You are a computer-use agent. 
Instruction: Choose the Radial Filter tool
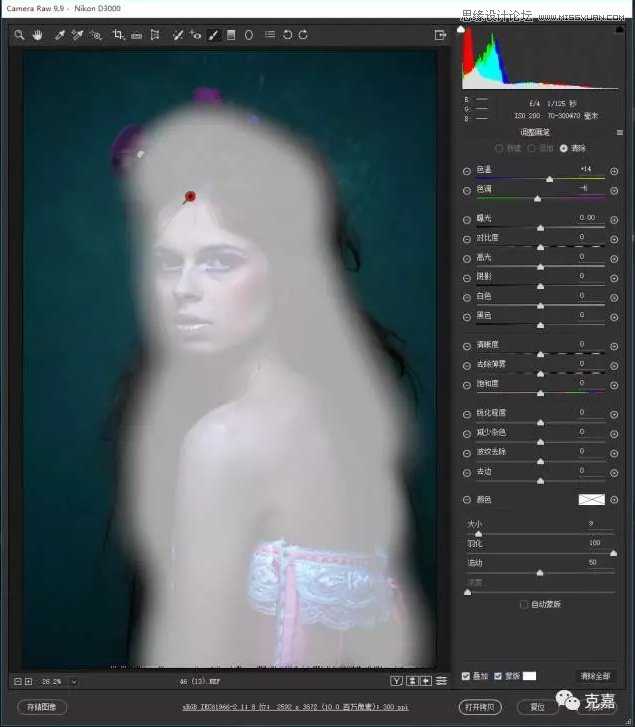(x=249, y=35)
